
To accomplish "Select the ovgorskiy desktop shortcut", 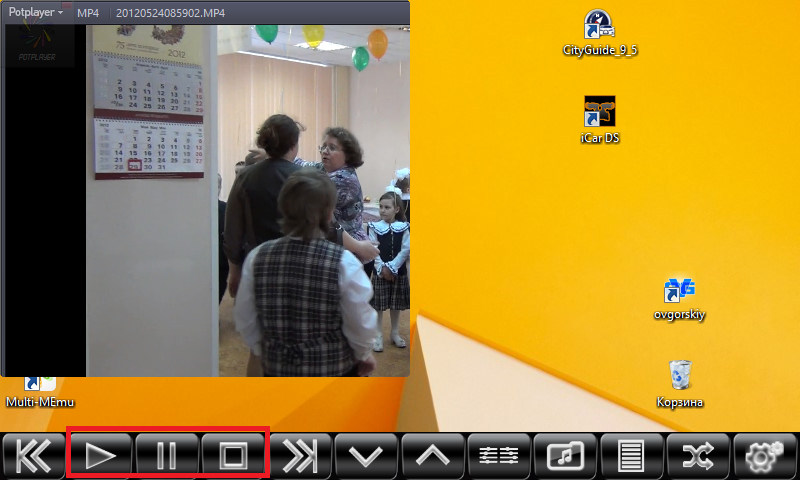I will click(x=680, y=291).
